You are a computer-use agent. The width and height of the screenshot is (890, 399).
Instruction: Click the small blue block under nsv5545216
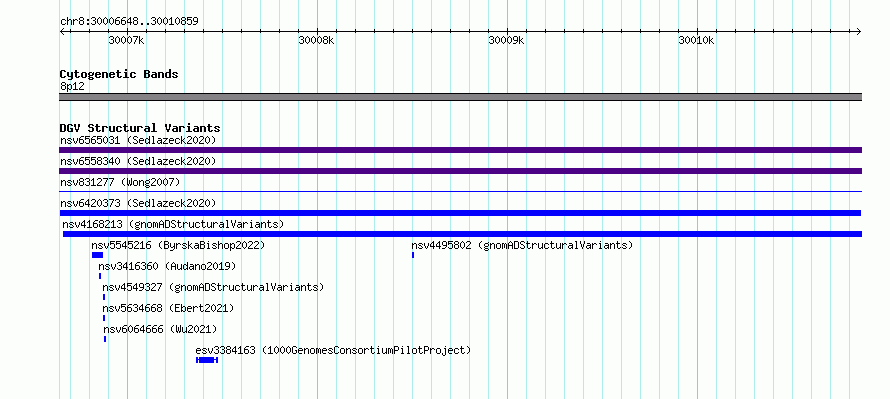(97, 255)
